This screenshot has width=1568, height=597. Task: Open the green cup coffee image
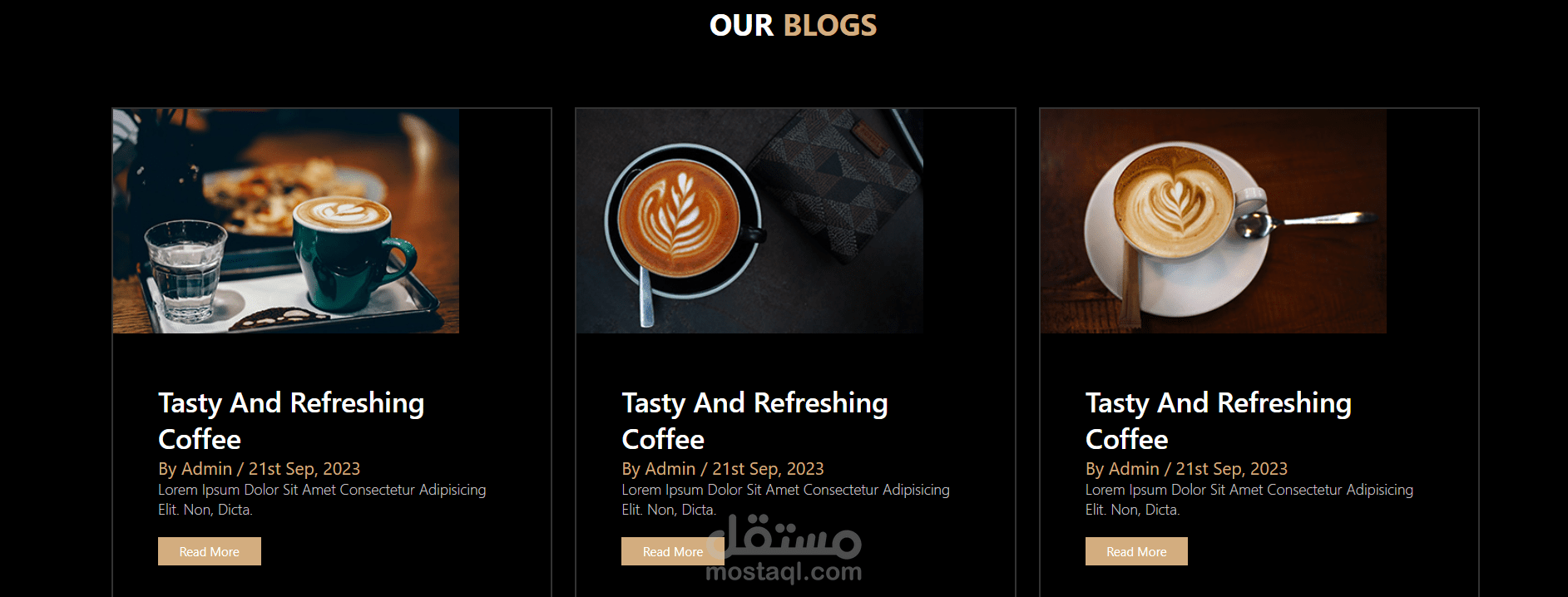click(286, 221)
